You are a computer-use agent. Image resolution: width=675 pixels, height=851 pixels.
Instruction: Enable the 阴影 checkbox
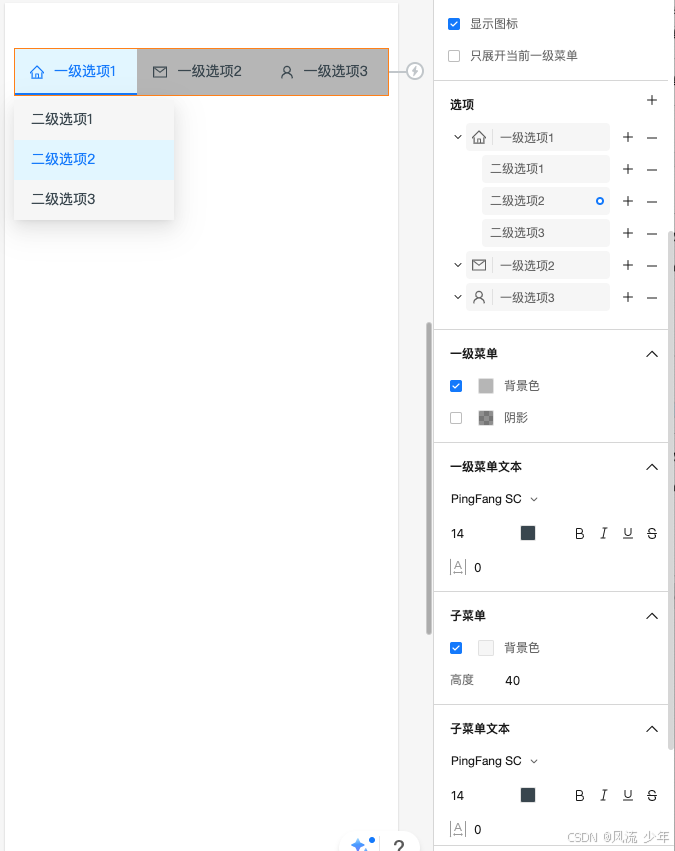click(456, 418)
